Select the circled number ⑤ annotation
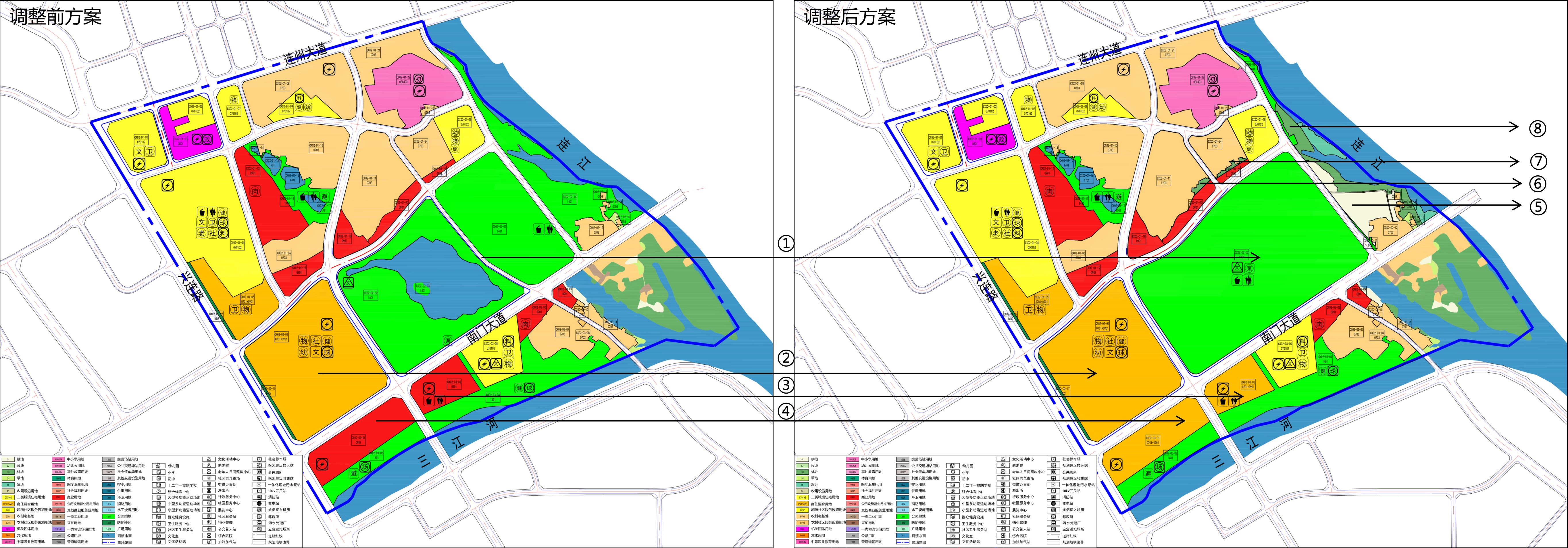 tap(1538, 207)
